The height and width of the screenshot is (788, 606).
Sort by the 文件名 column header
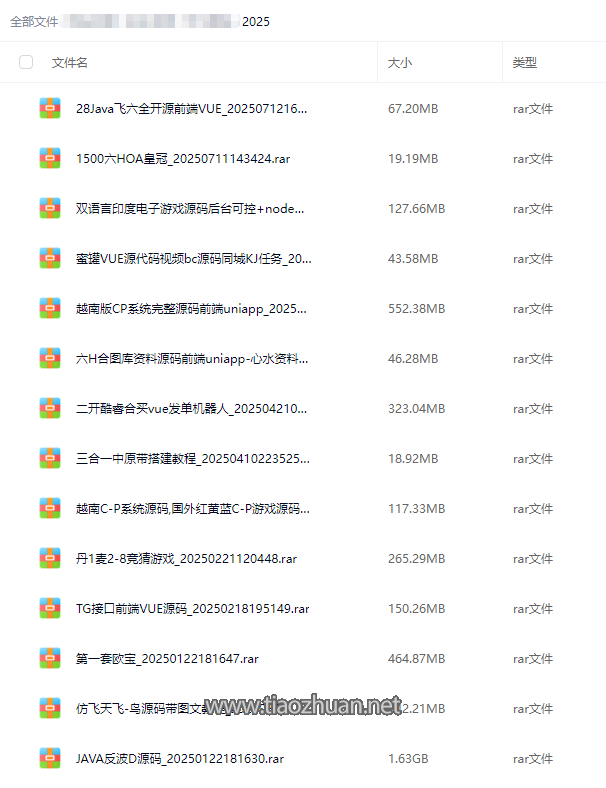tap(70, 63)
